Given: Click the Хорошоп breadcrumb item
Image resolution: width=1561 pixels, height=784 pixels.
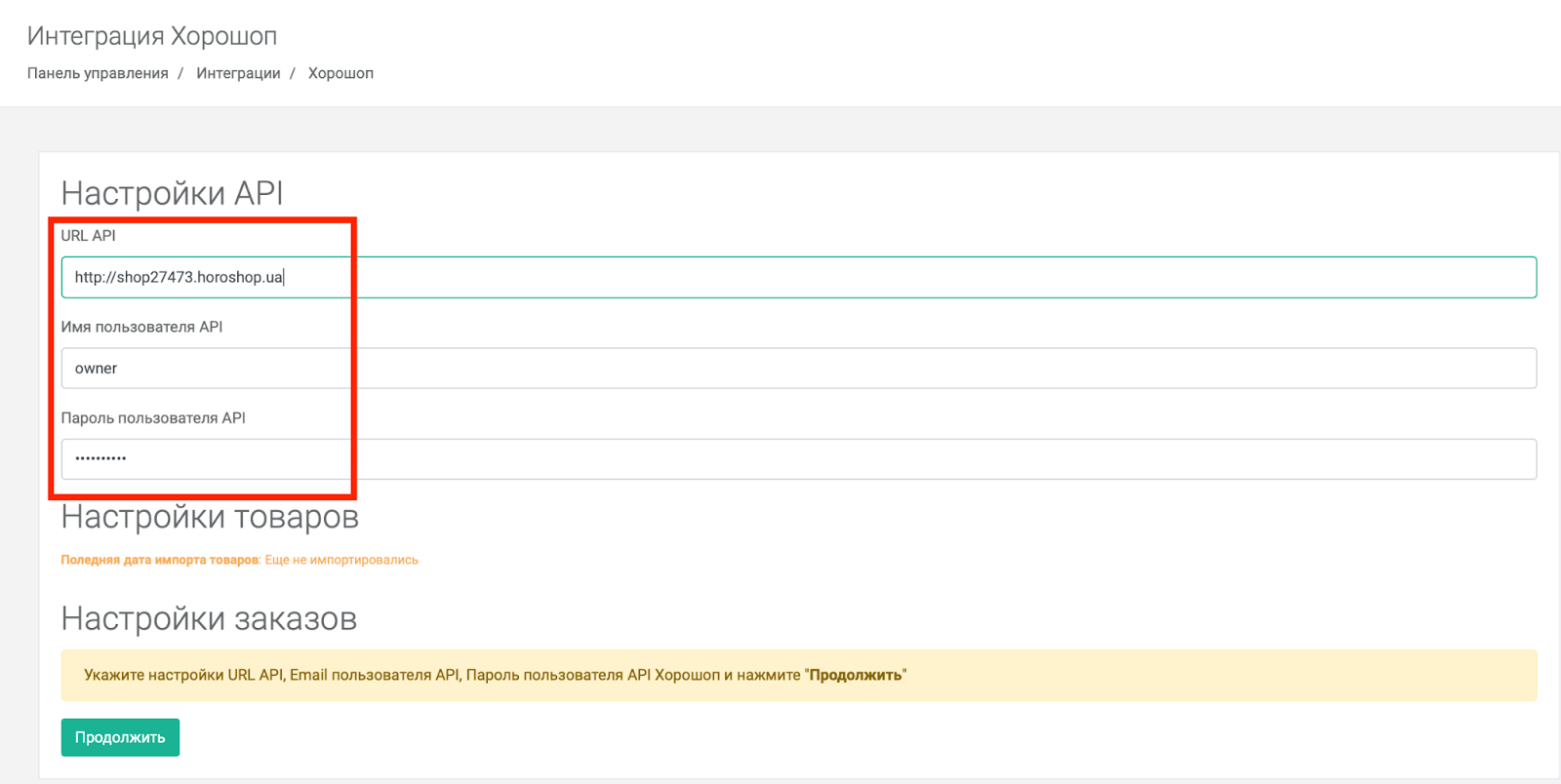Looking at the screenshot, I should (340, 73).
